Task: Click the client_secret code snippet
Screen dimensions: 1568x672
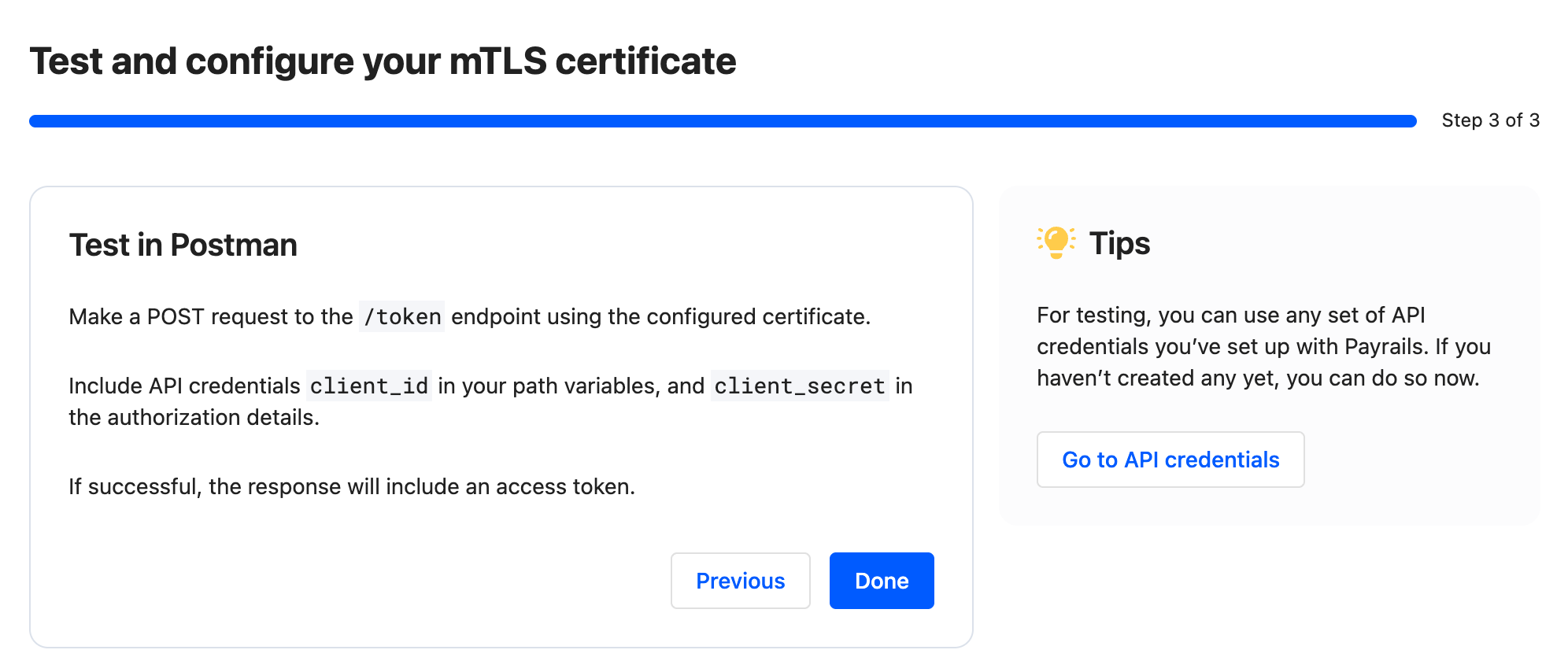Action: [800, 386]
